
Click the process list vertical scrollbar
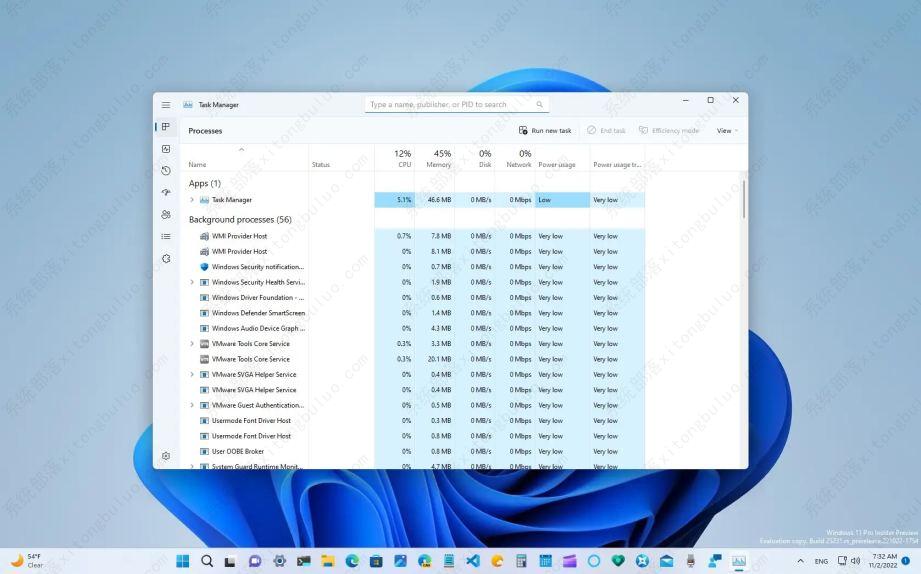[x=743, y=200]
